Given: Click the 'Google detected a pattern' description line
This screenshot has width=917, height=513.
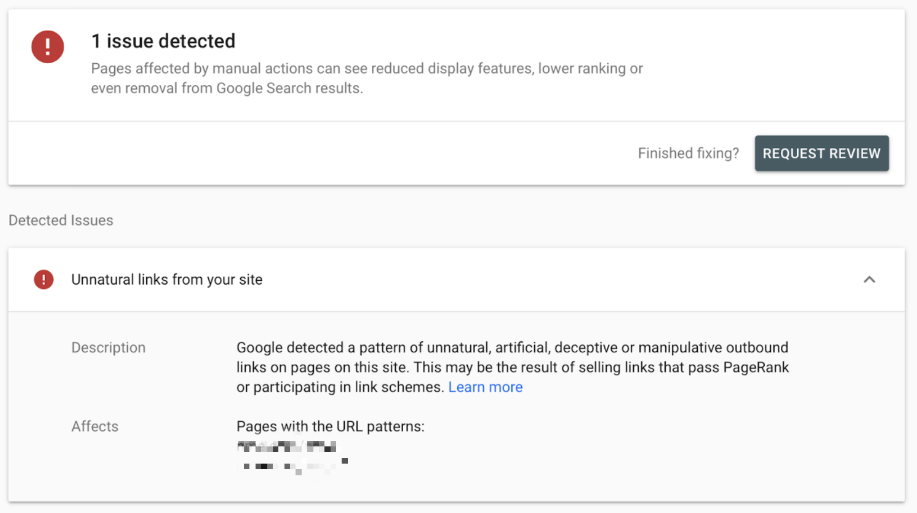Looking at the screenshot, I should [512, 347].
